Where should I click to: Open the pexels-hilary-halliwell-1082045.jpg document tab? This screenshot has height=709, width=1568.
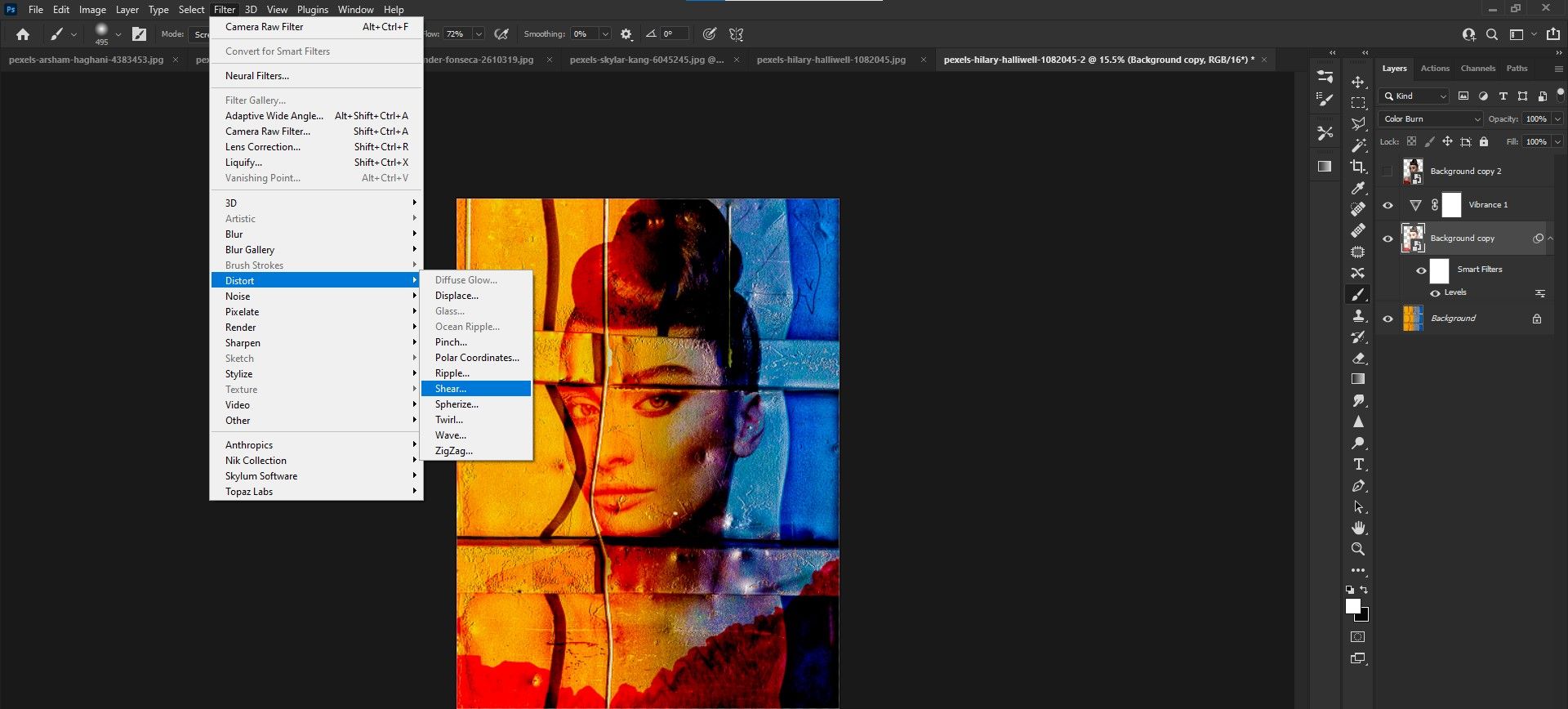(x=831, y=60)
